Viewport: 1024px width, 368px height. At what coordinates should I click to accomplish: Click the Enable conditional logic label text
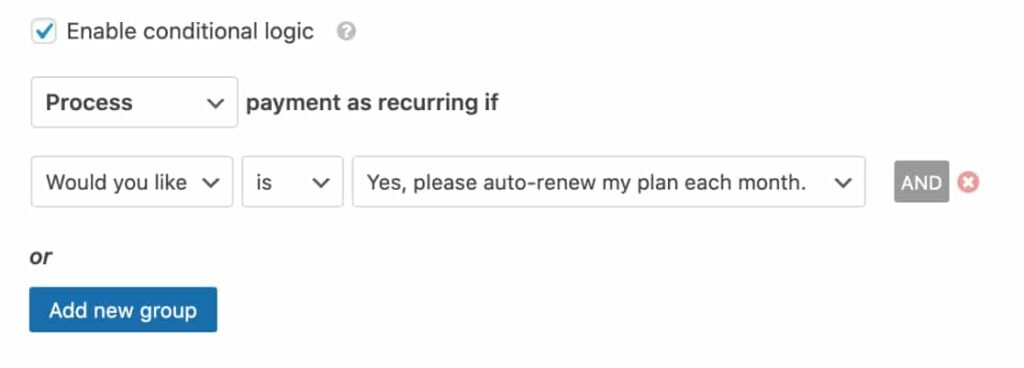(x=190, y=31)
